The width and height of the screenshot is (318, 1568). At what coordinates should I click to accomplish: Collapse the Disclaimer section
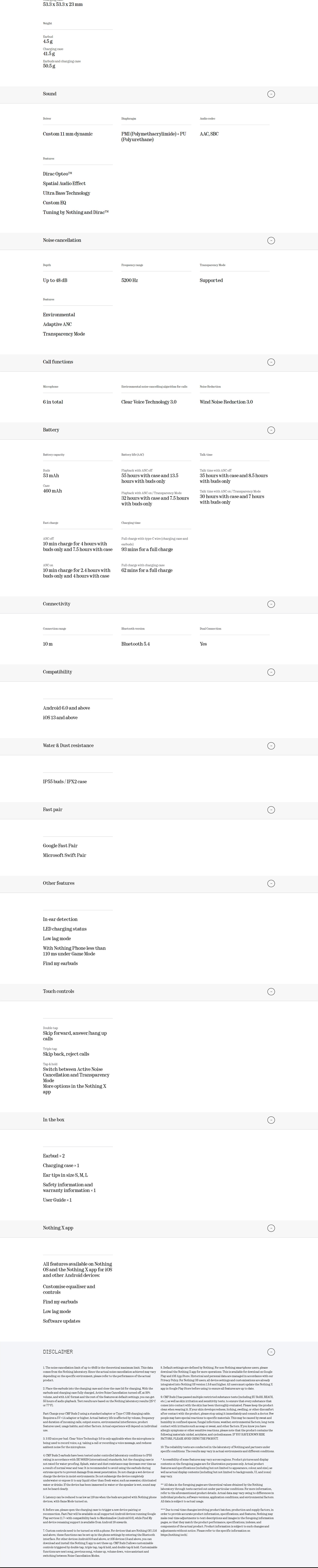click(271, 1352)
